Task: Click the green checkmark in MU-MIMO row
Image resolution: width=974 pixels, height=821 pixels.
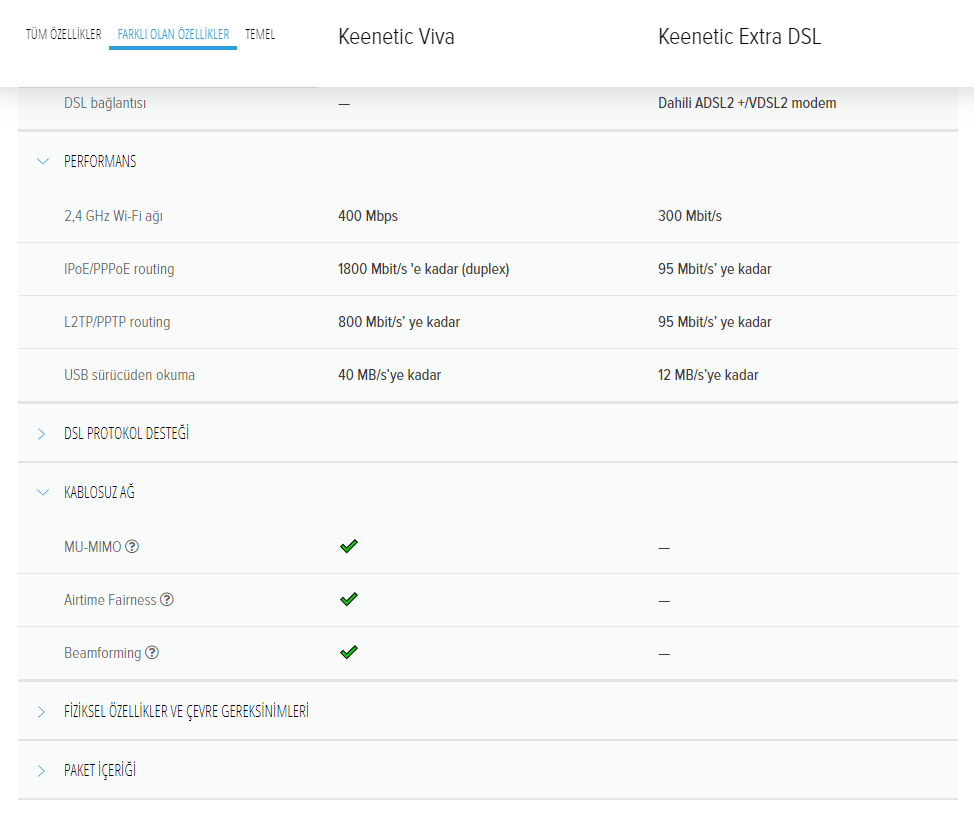Action: coord(348,546)
